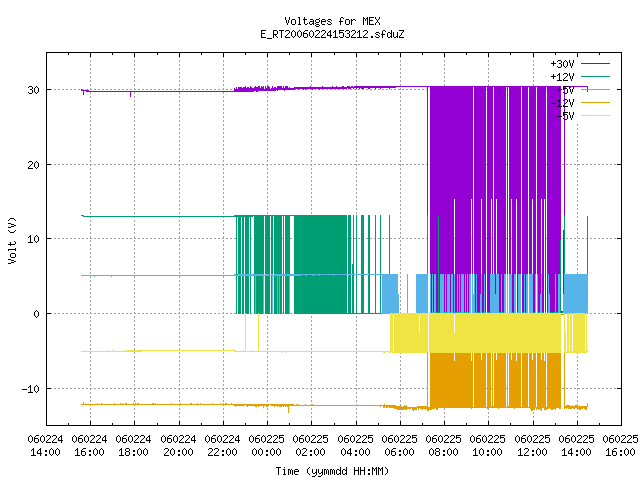This screenshot has height=480, width=640.
Task: Click the x-axis label 060225 14:00
Action: click(x=577, y=446)
